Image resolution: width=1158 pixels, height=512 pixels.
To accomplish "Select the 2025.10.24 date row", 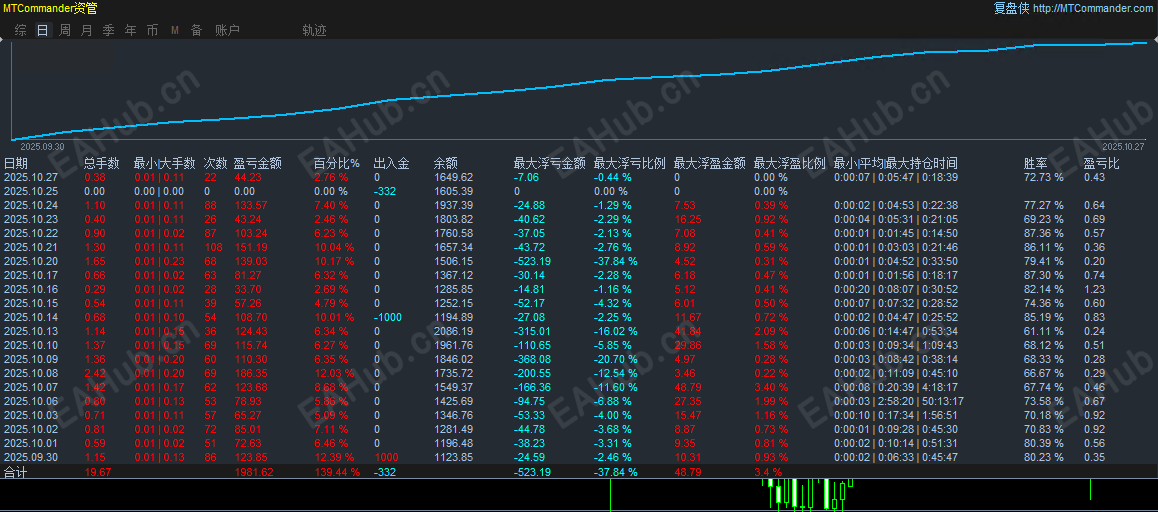I will point(579,205).
